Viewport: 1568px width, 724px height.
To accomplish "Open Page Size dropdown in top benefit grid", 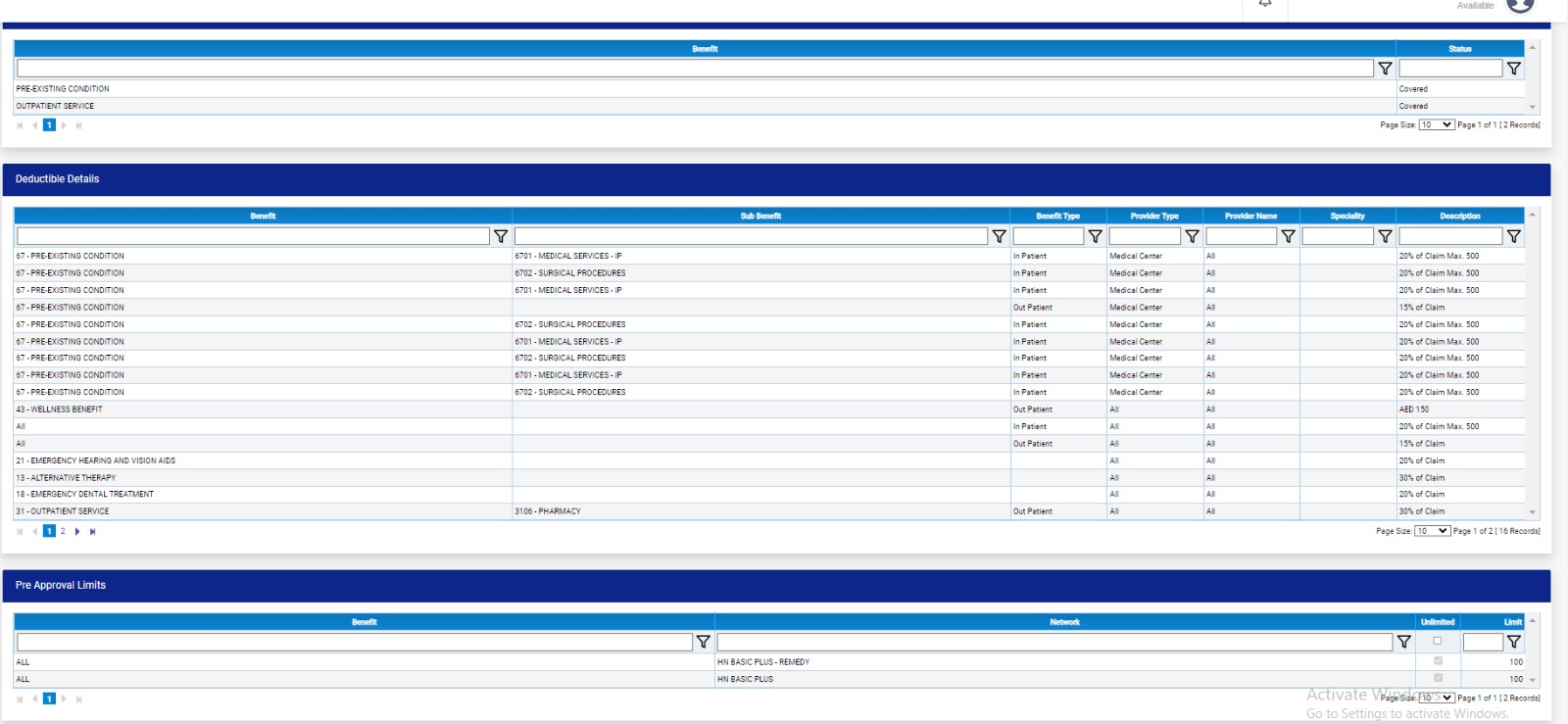I will [1436, 125].
